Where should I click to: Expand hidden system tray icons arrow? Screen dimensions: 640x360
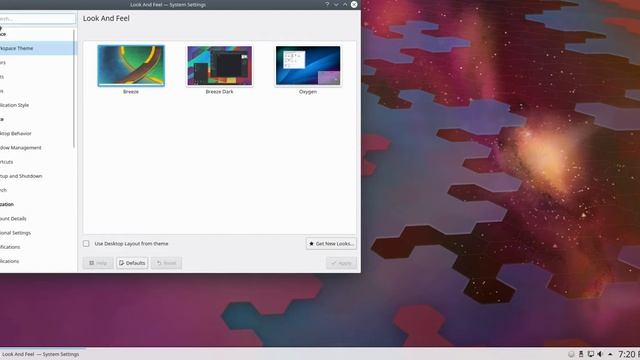coord(610,354)
